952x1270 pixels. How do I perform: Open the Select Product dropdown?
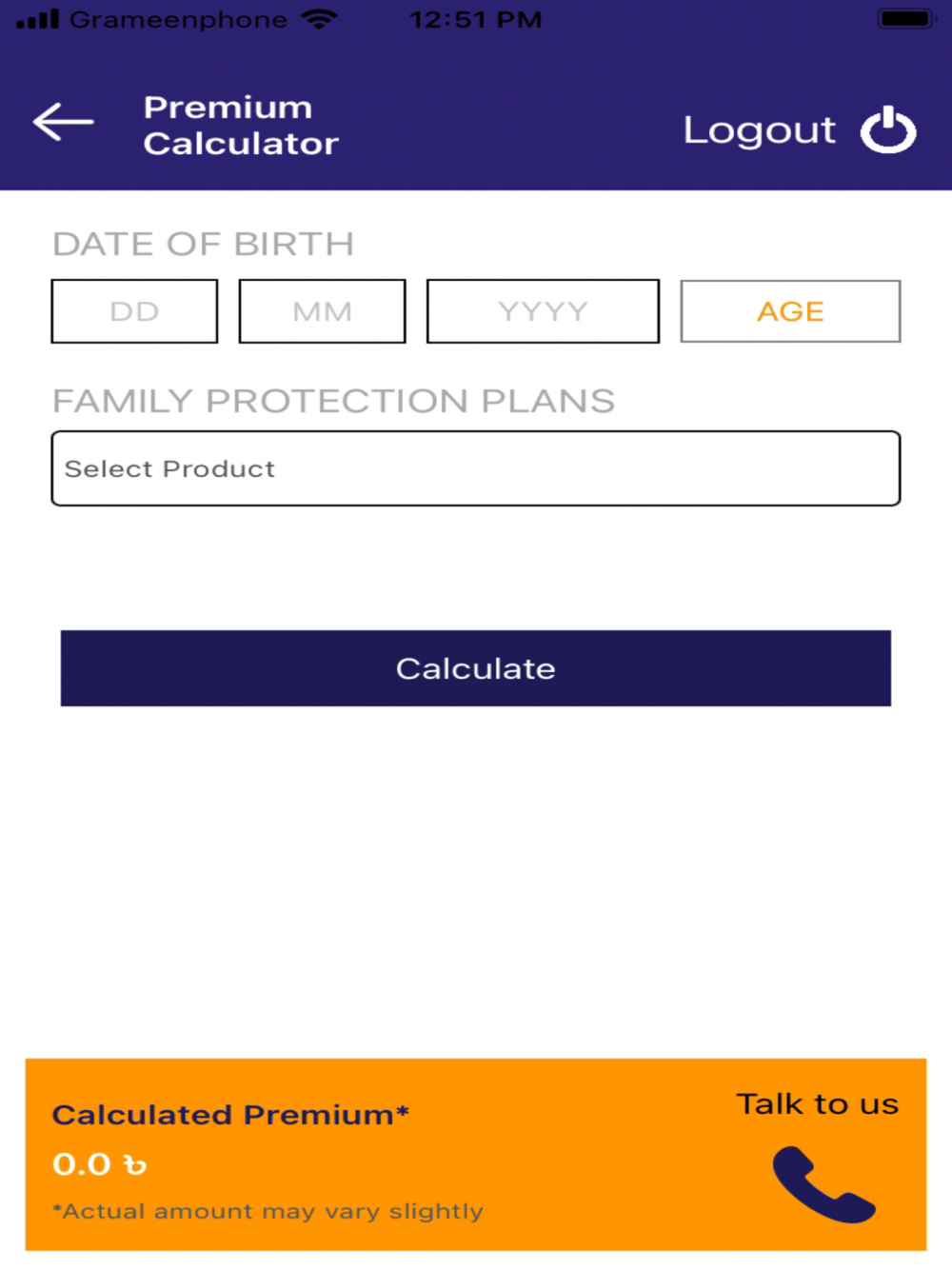pos(475,468)
